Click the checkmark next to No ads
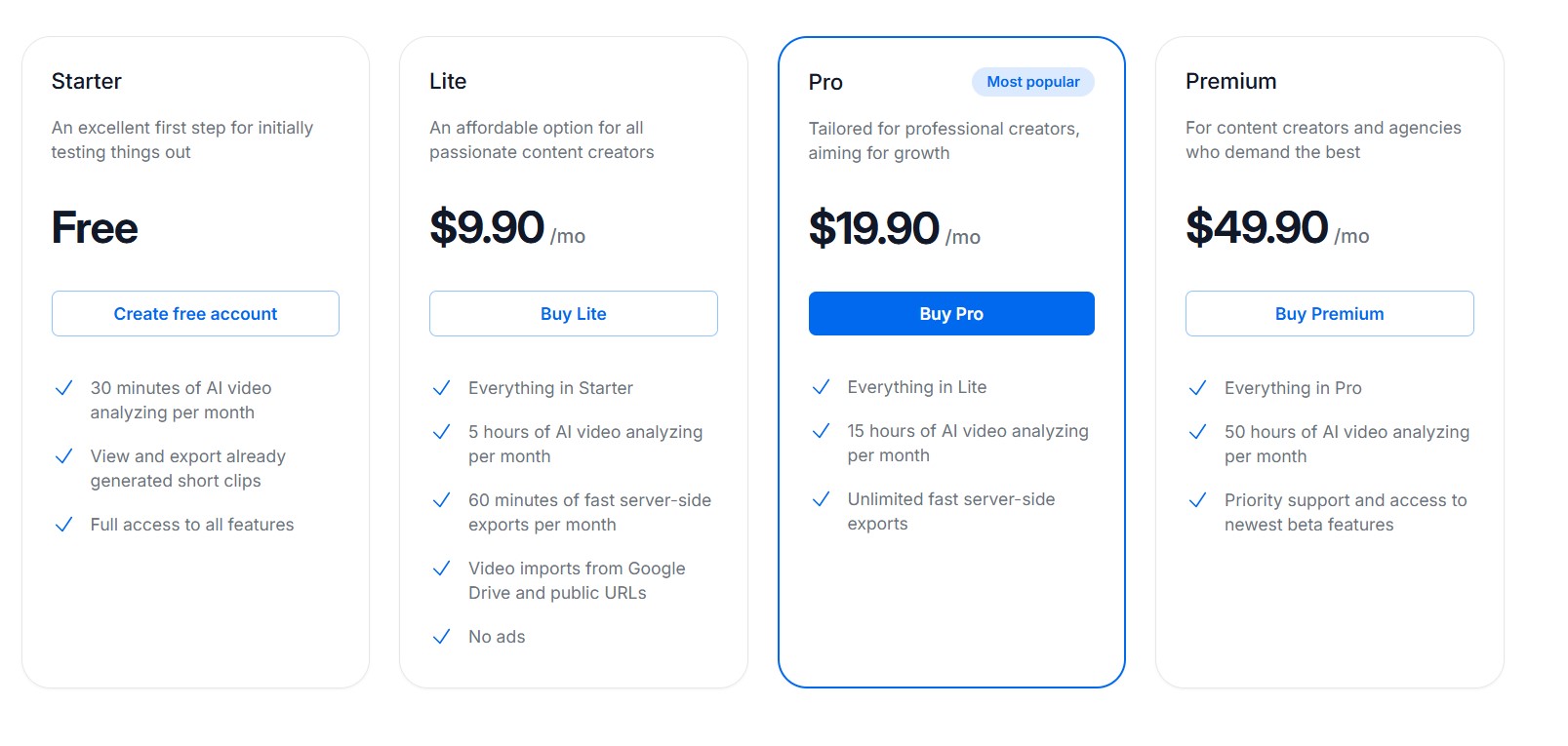Image resolution: width=1568 pixels, height=746 pixels. (x=442, y=637)
